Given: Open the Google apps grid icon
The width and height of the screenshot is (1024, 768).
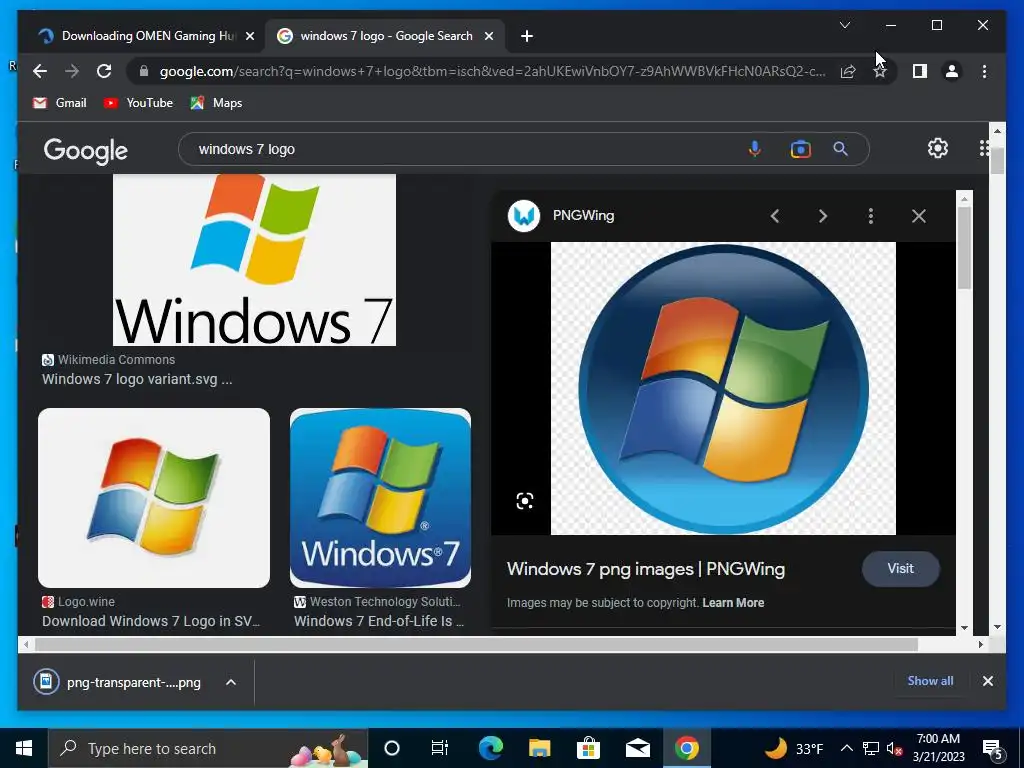Looking at the screenshot, I should pyautogui.click(x=984, y=148).
